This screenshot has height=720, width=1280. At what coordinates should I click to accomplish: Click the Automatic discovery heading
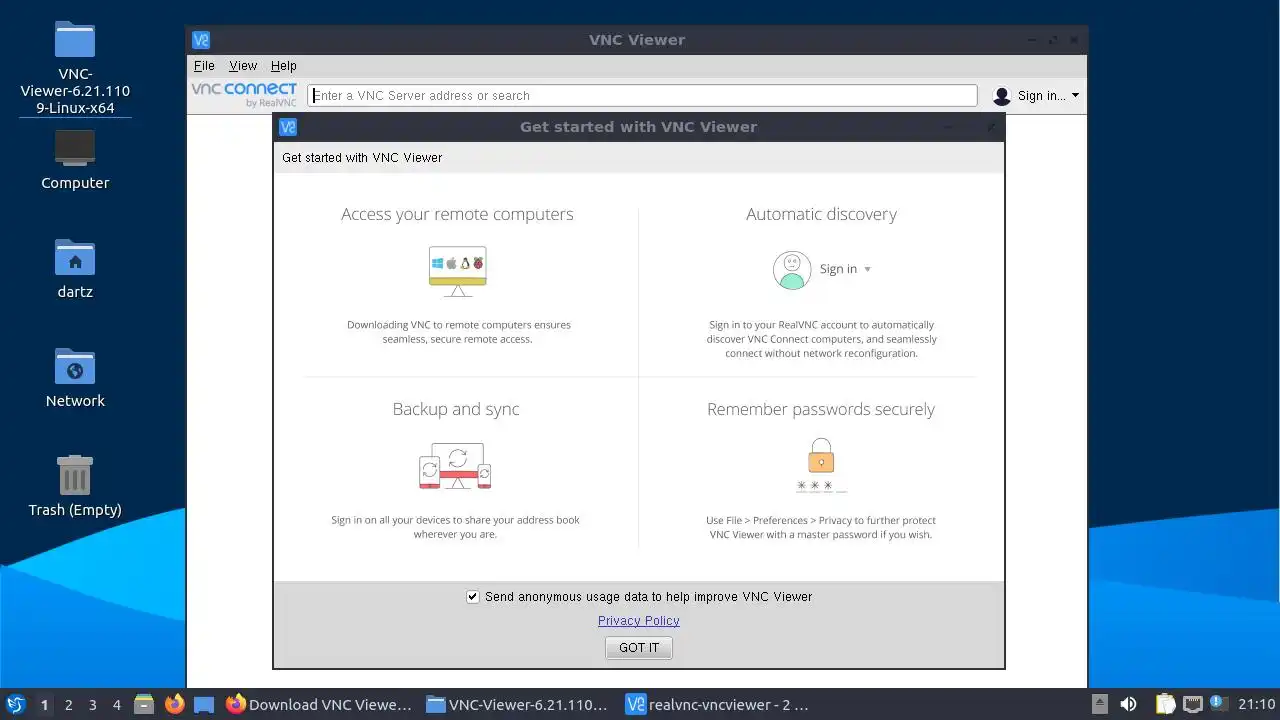[821, 214]
